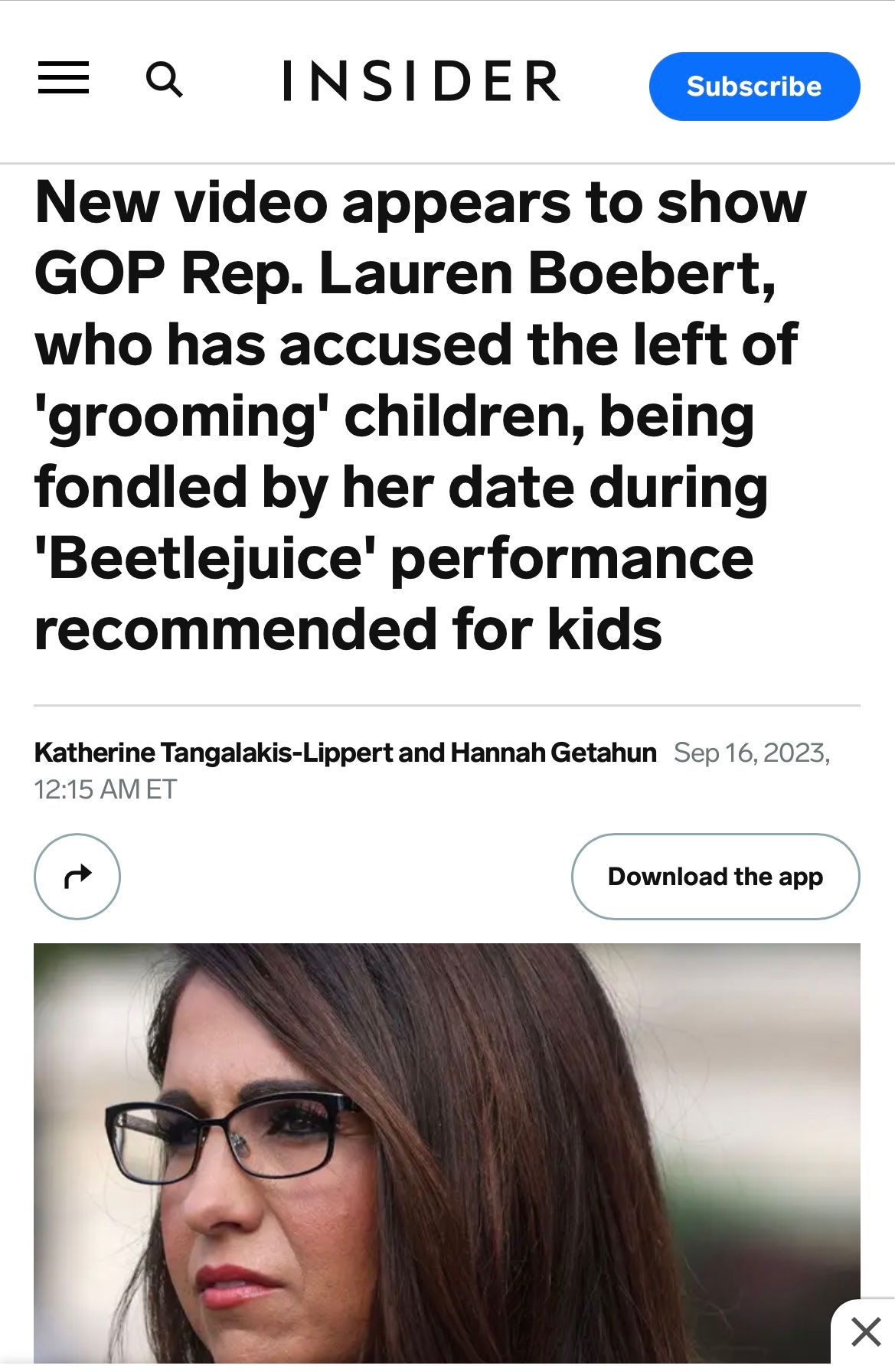Open author Katherine Tangalakis-Lippert's profile
This screenshot has width=895, height=1372.
214,753
